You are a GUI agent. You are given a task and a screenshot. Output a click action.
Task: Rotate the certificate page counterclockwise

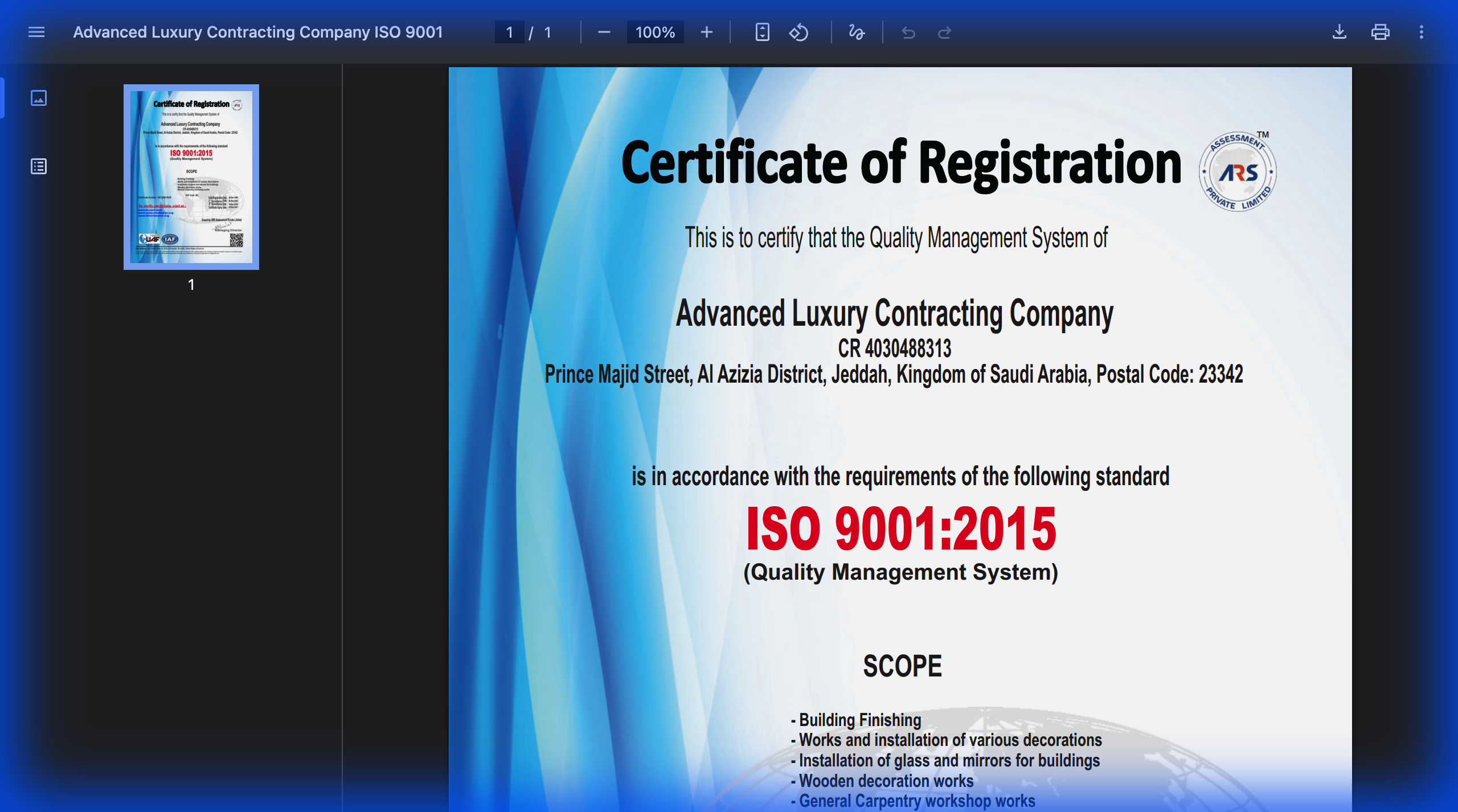click(x=799, y=32)
